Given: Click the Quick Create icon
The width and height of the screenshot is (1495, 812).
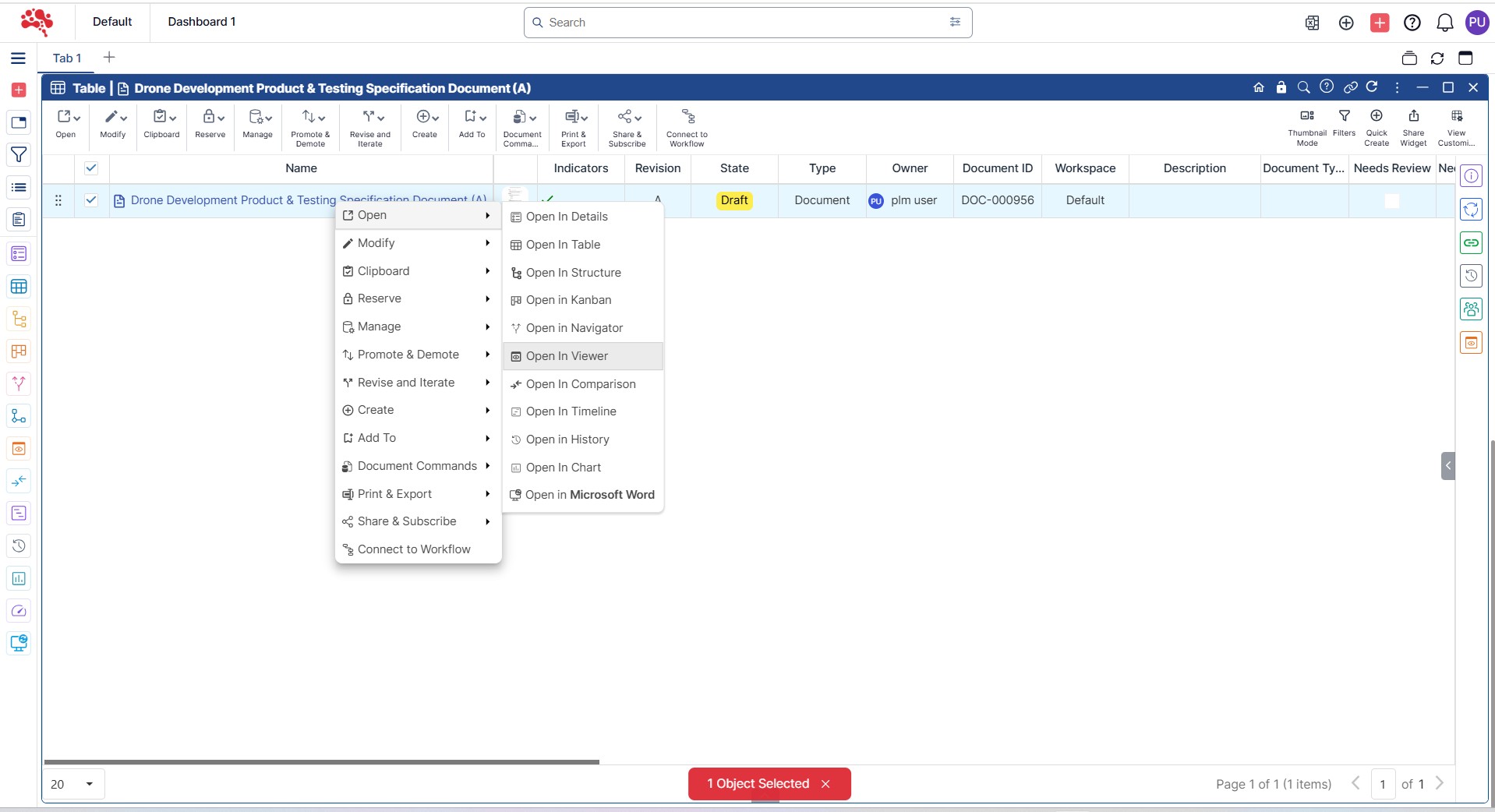Looking at the screenshot, I should (x=1377, y=117).
